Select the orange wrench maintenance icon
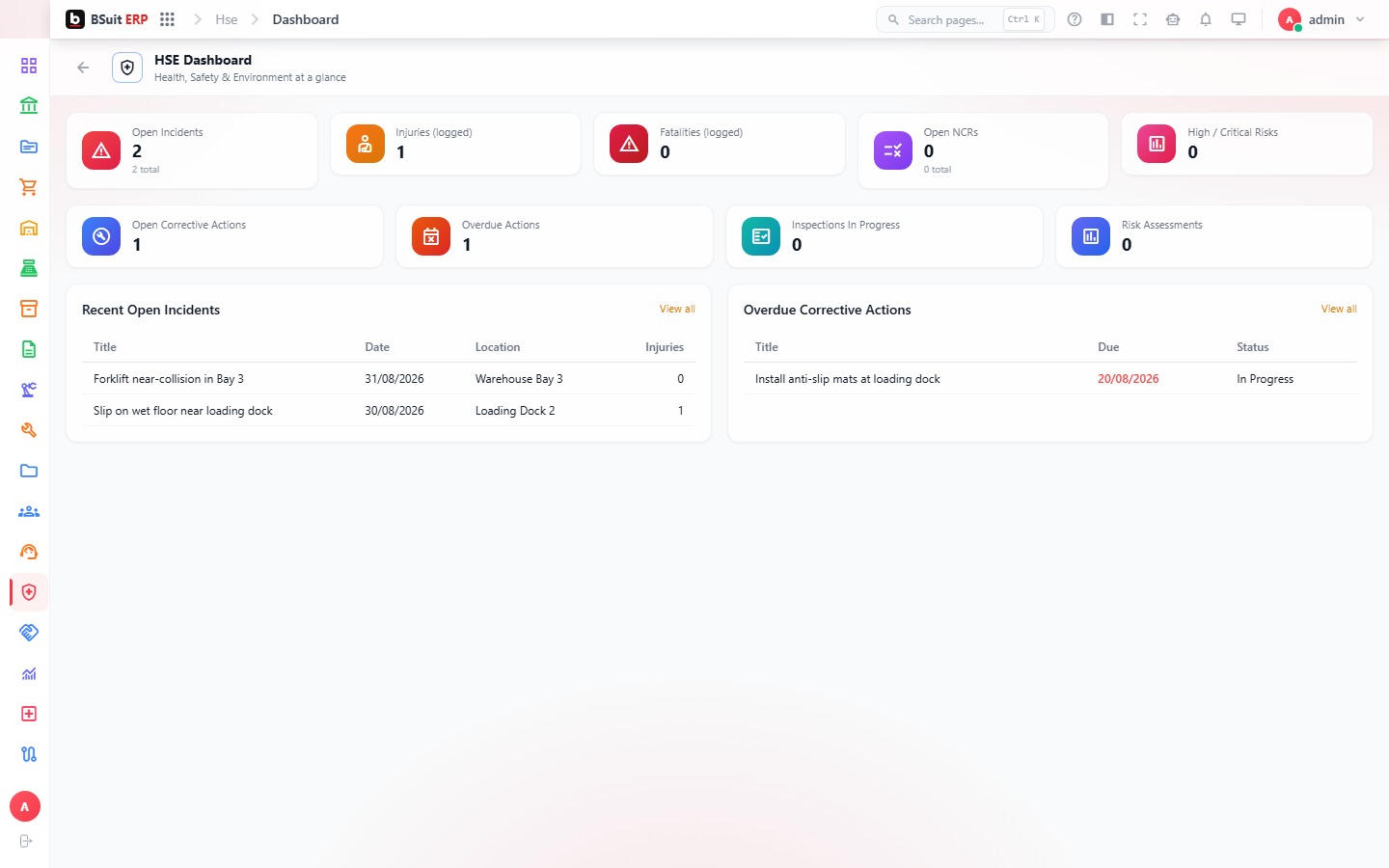 29,430
